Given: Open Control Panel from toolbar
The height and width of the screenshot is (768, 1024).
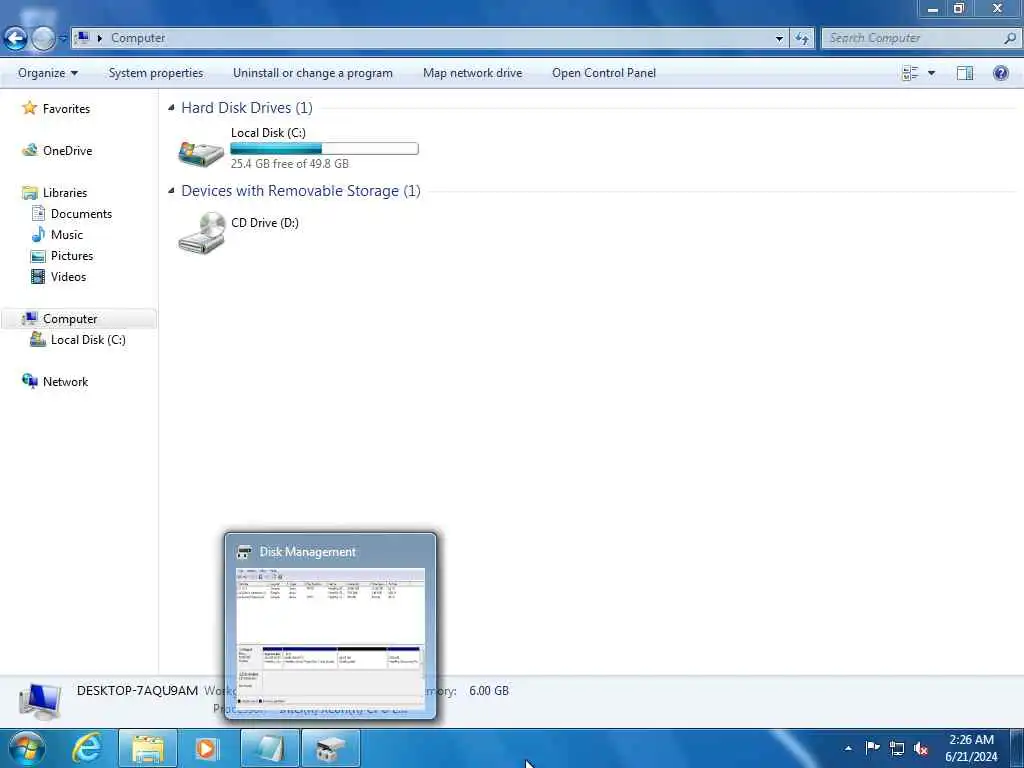Looking at the screenshot, I should tap(603, 73).
